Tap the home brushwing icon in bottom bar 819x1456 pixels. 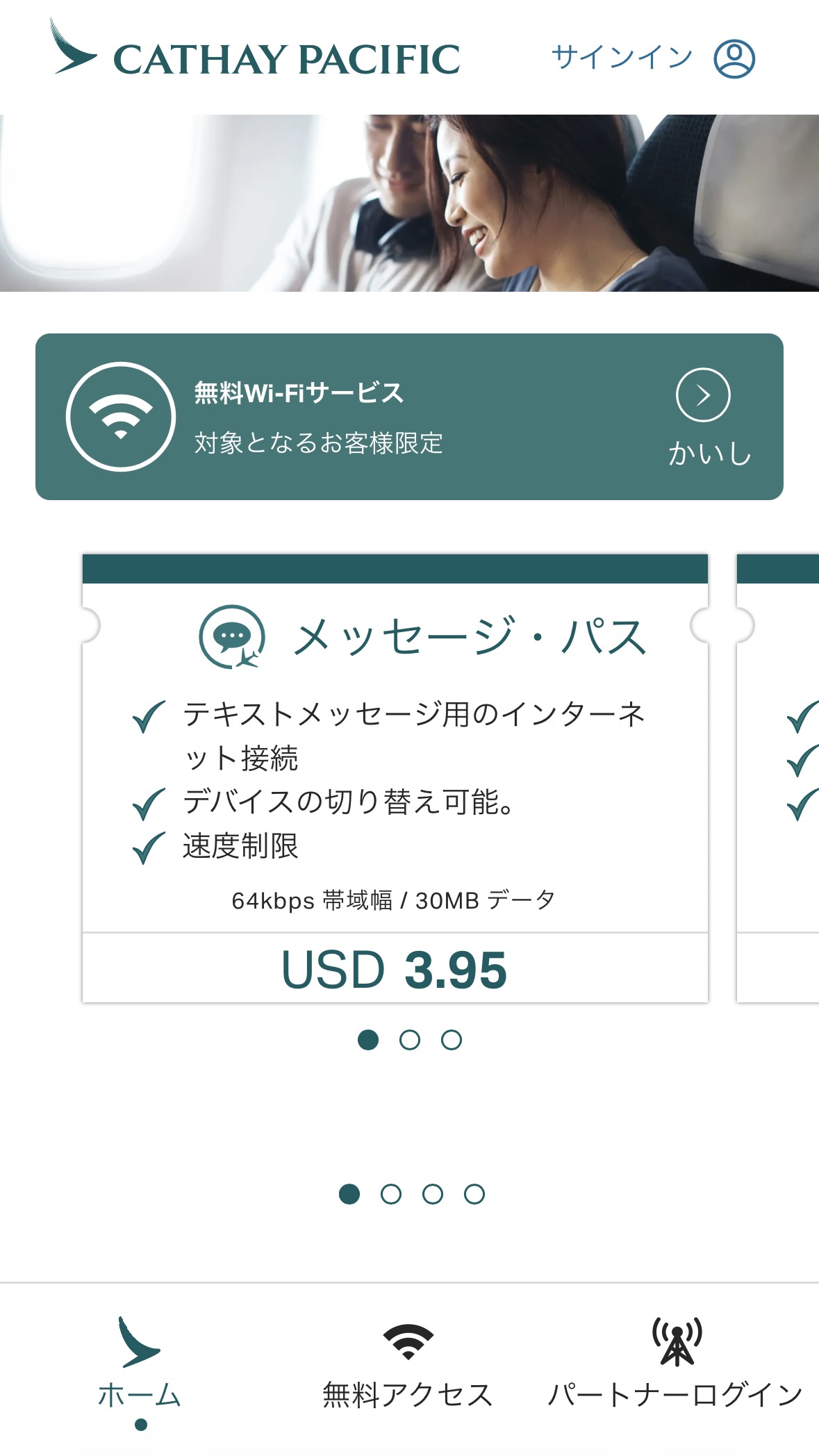(x=139, y=1342)
